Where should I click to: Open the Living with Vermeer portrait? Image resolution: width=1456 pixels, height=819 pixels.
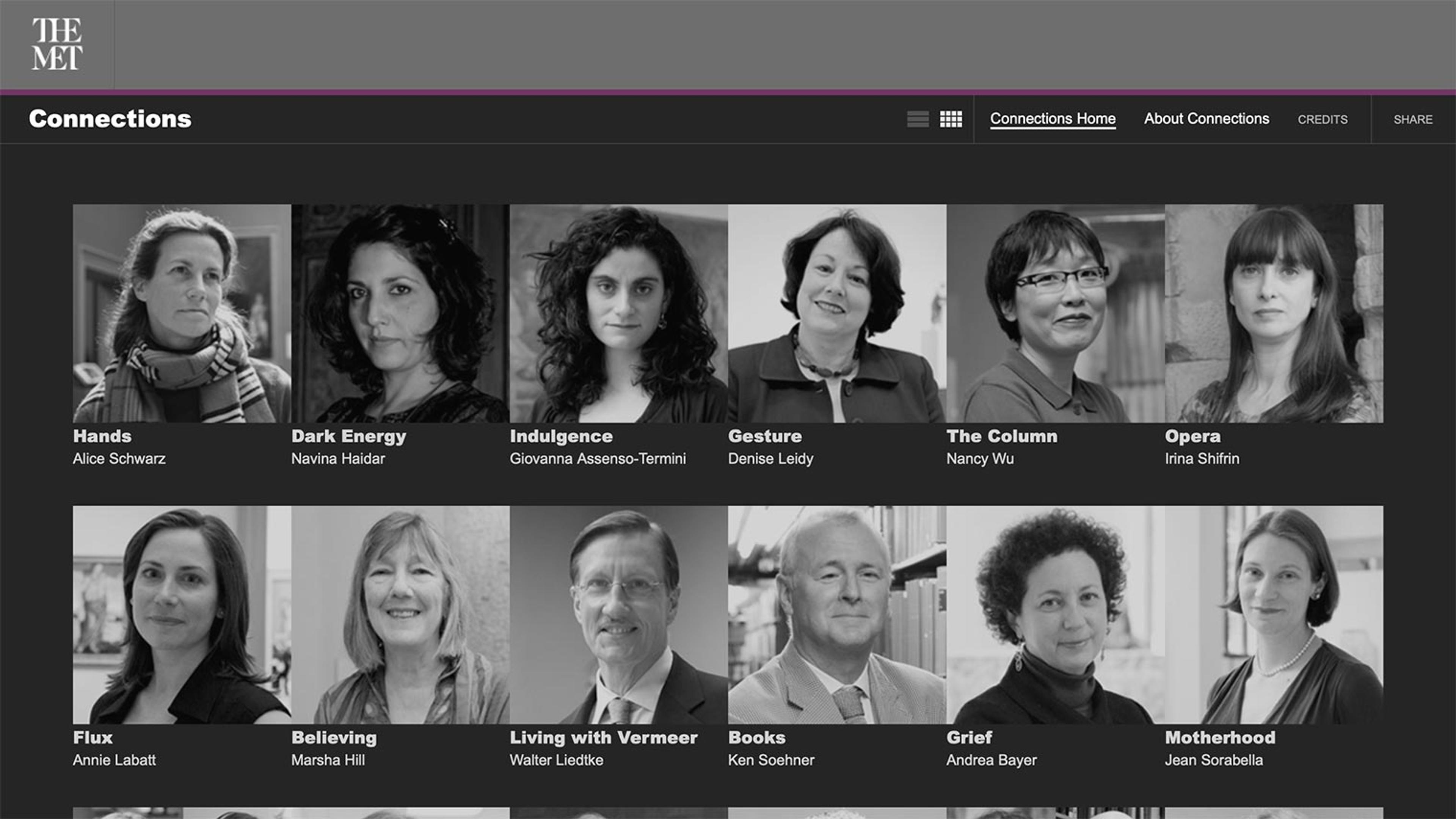[x=618, y=615]
